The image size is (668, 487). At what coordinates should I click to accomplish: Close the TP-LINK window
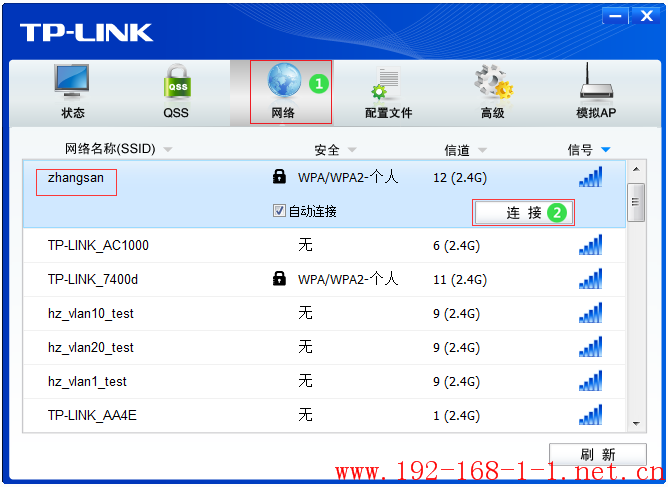coord(647,16)
